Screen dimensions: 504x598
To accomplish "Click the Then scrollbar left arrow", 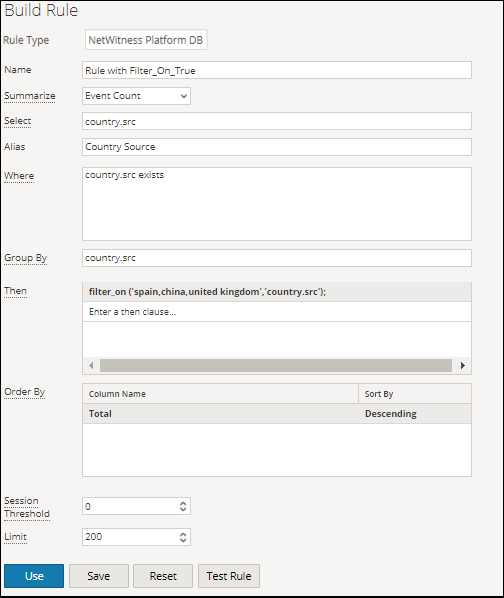I will click(x=91, y=365).
